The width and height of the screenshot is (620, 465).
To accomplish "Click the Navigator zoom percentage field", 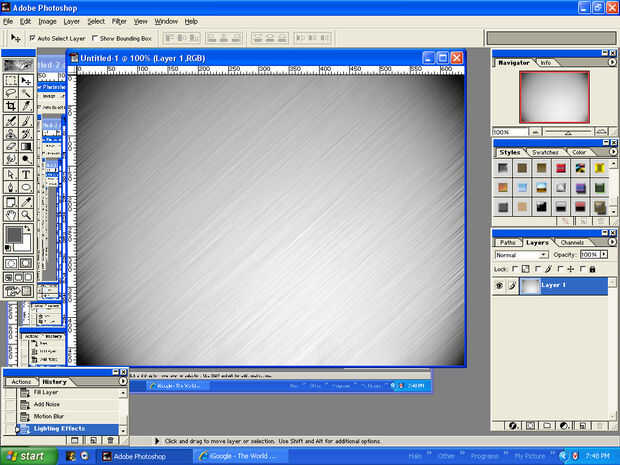I will (x=510, y=132).
